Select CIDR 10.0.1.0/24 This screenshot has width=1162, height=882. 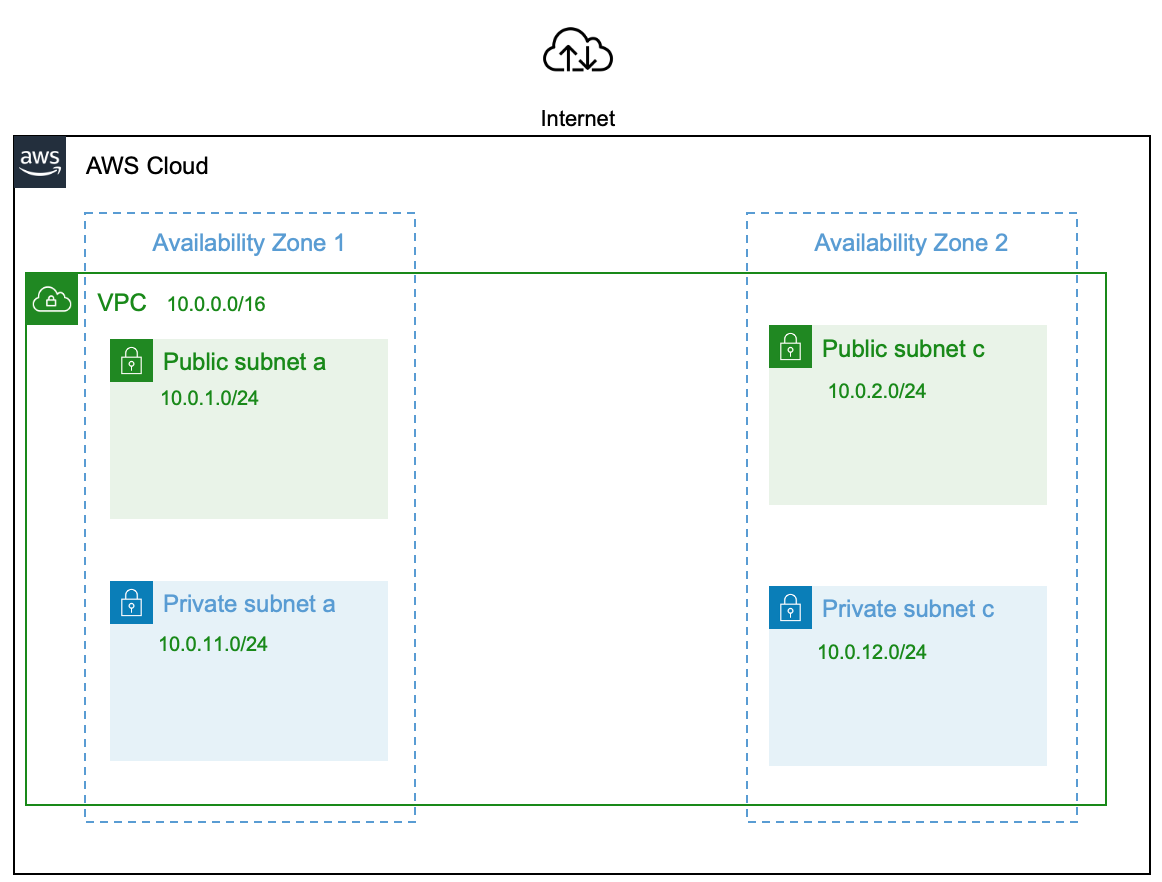pos(210,398)
